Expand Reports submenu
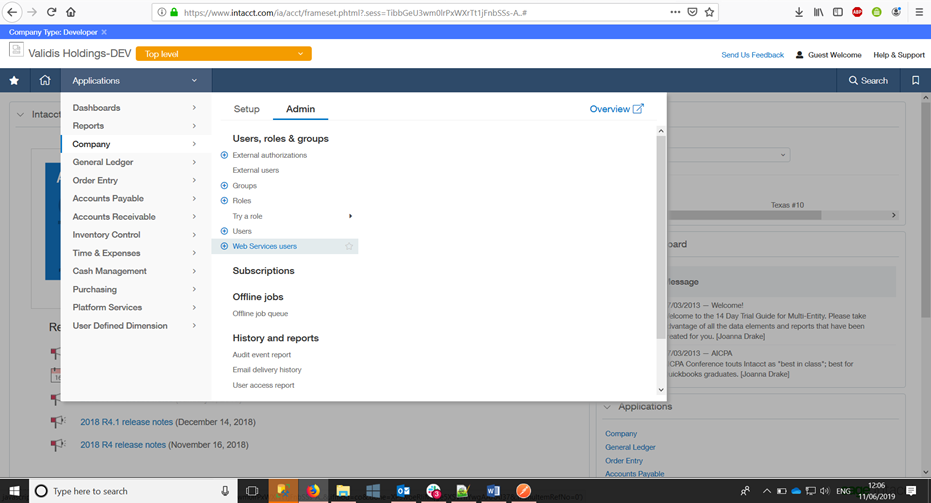931x503 pixels. pos(135,126)
